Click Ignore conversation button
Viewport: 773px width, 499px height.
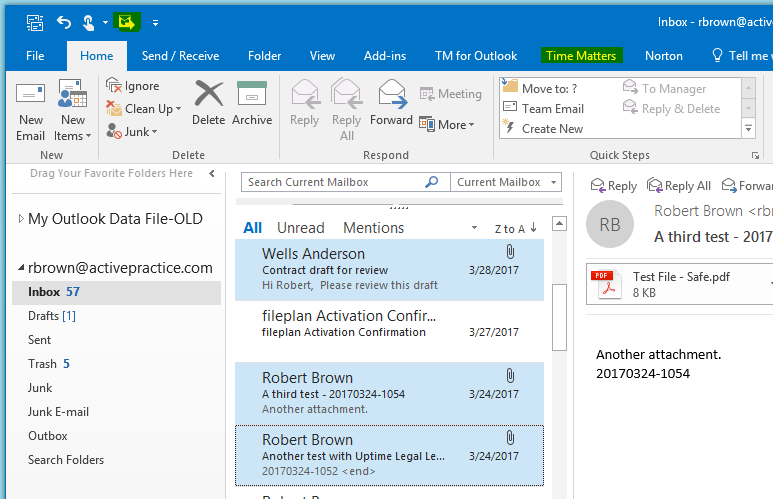[133, 86]
